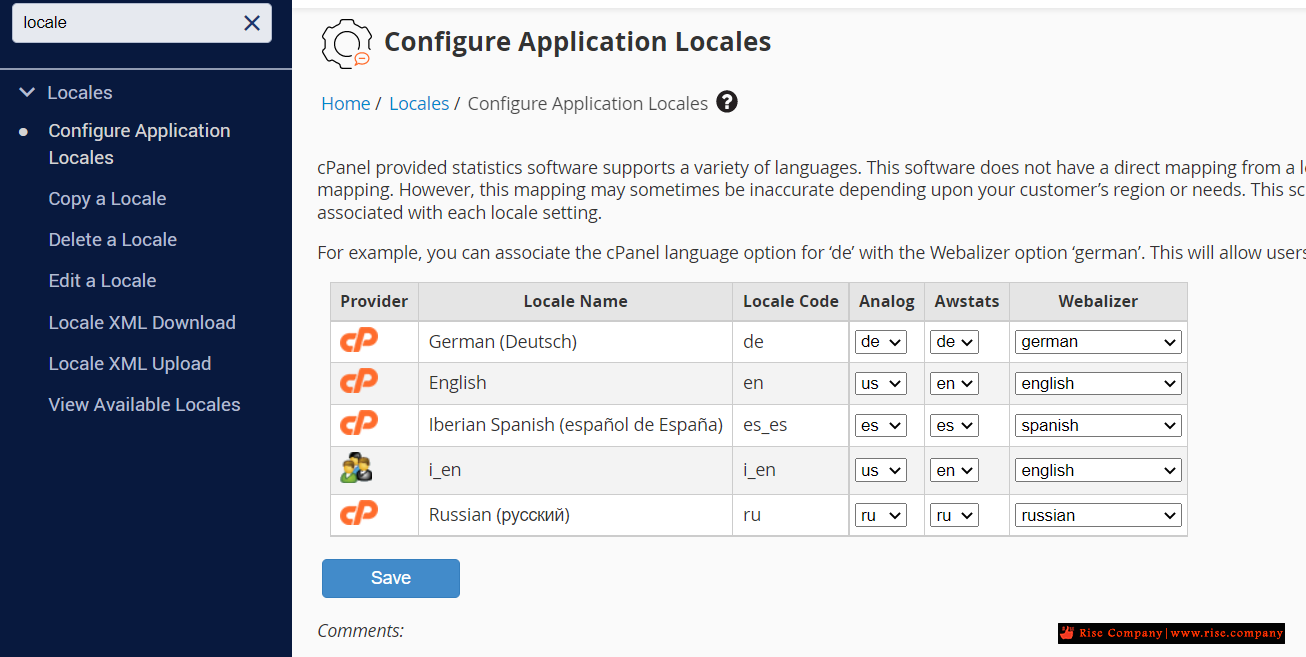Click the cPanel logo in German row
The height and width of the screenshot is (657, 1306).
(359, 341)
